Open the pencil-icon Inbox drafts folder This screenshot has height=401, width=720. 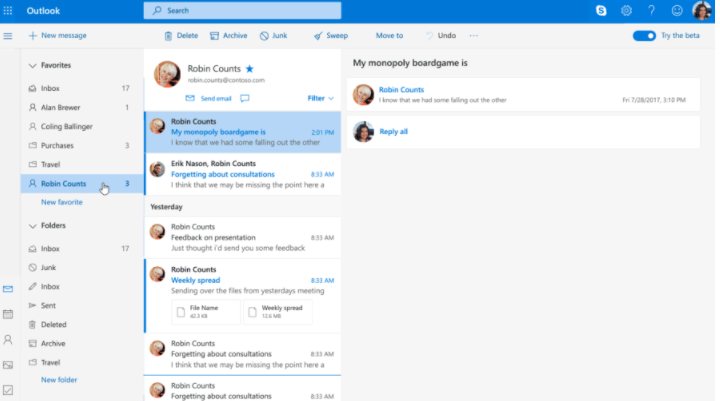tap(82, 287)
